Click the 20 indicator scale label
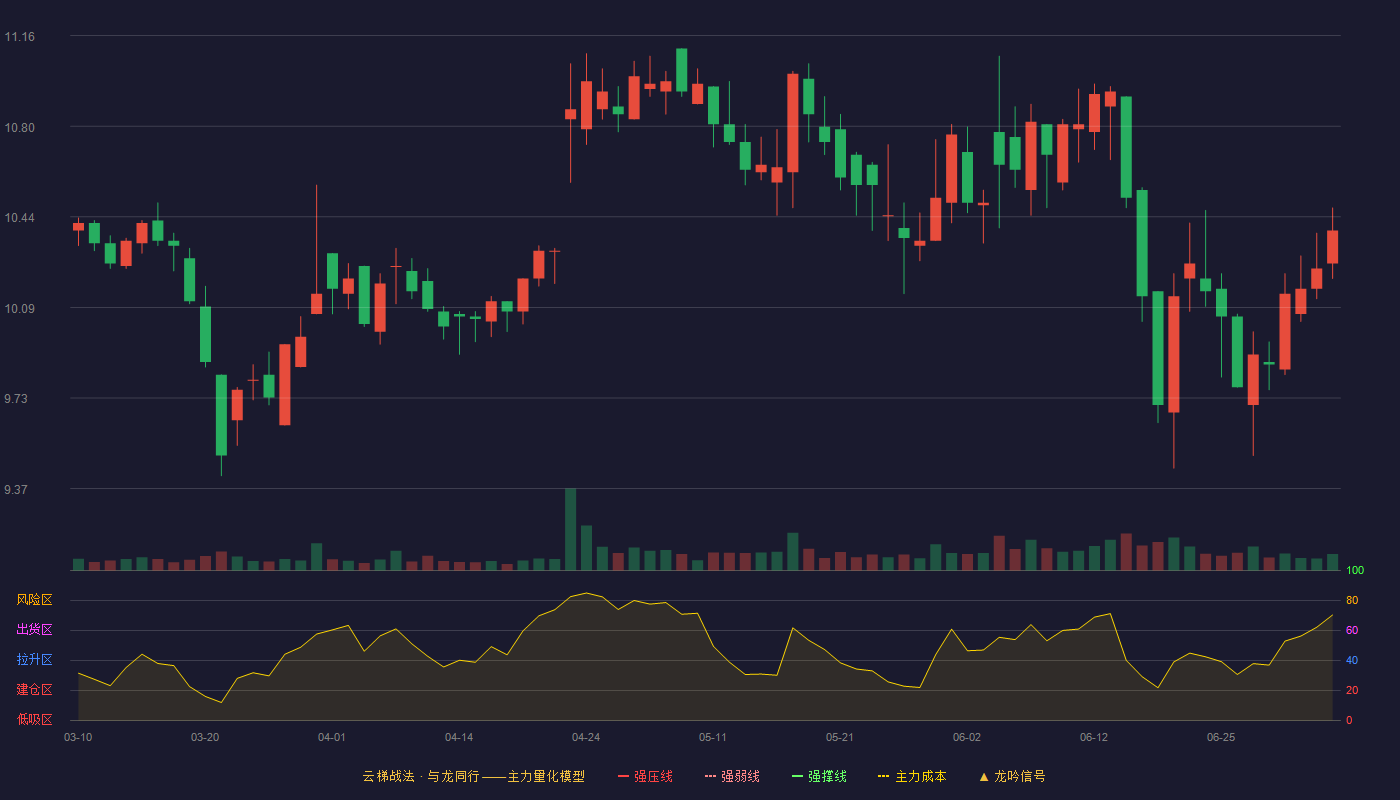The height and width of the screenshot is (800, 1400). pyautogui.click(x=1352, y=690)
